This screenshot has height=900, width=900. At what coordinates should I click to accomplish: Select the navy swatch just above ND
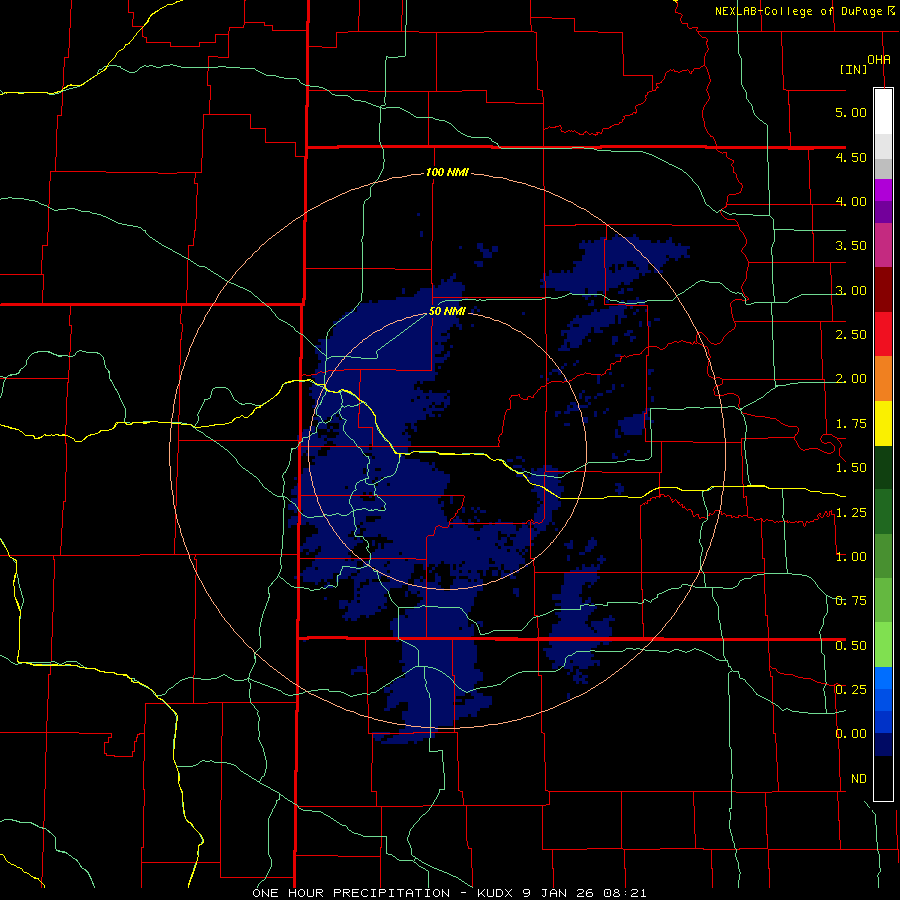point(883,745)
